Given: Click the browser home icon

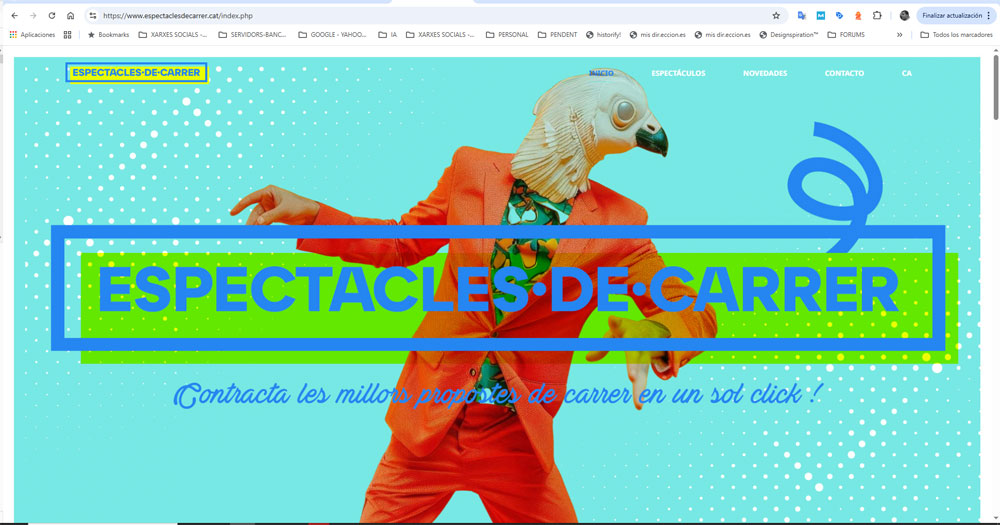Looking at the screenshot, I should click(70, 16).
